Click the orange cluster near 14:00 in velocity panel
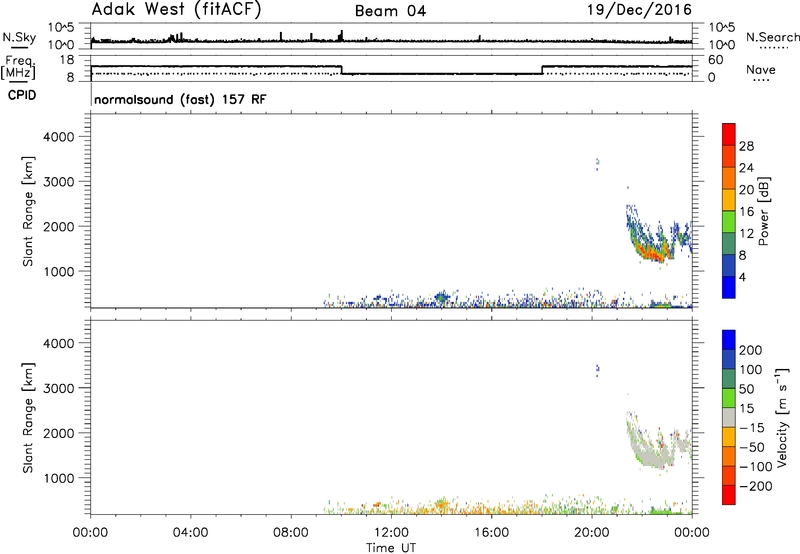This screenshot has height=554, width=800. click(442, 503)
